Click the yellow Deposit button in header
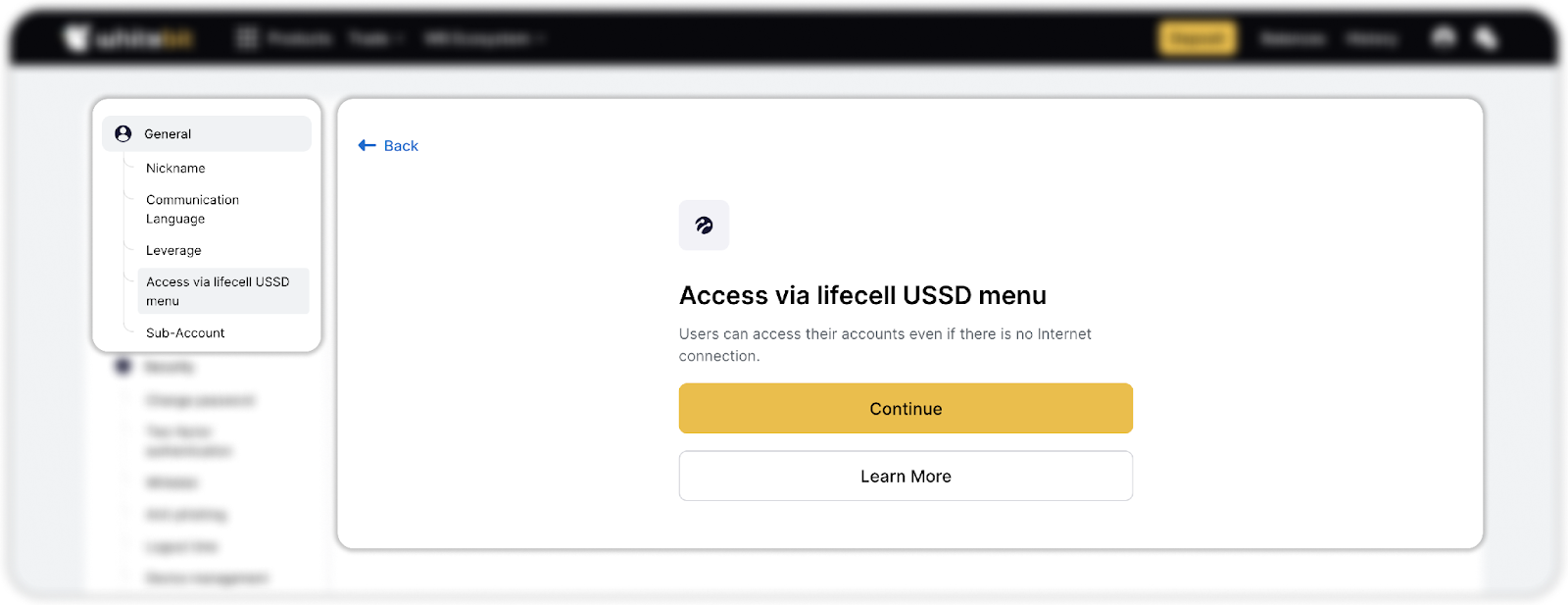1568x605 pixels. tap(1198, 39)
